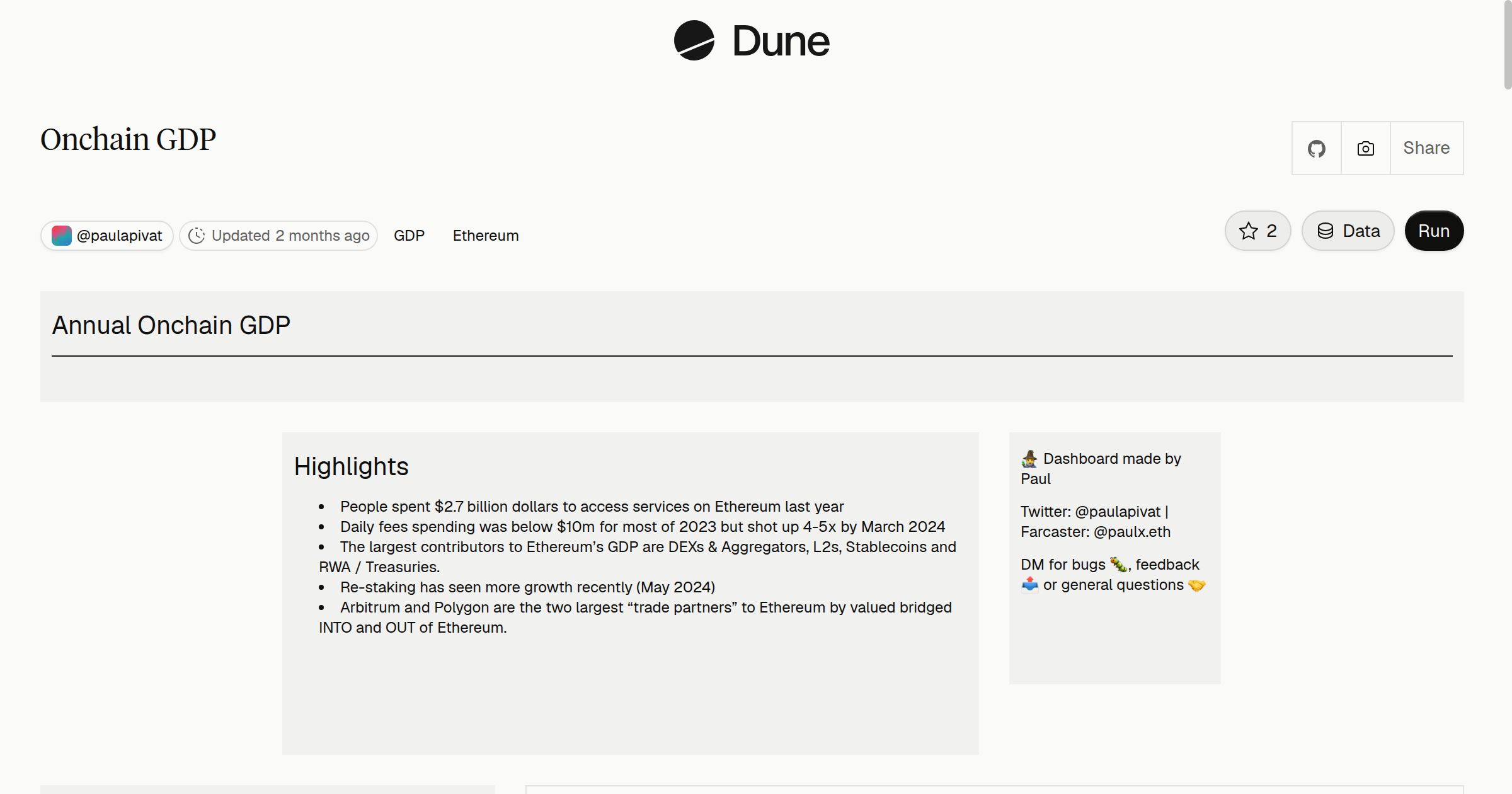Click the bug emoji after DM for bugs
Screen dimensions: 1512x794
pyautogui.click(x=1118, y=565)
